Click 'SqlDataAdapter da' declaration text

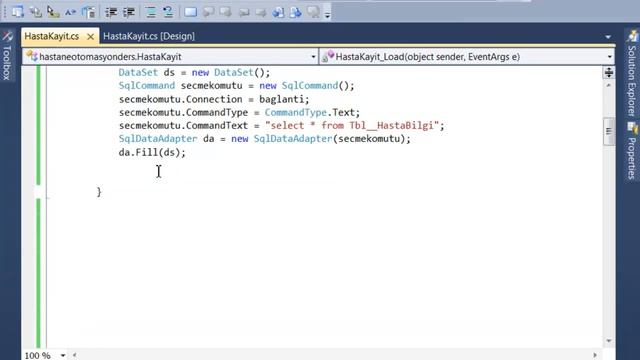pyautogui.click(x=166, y=139)
